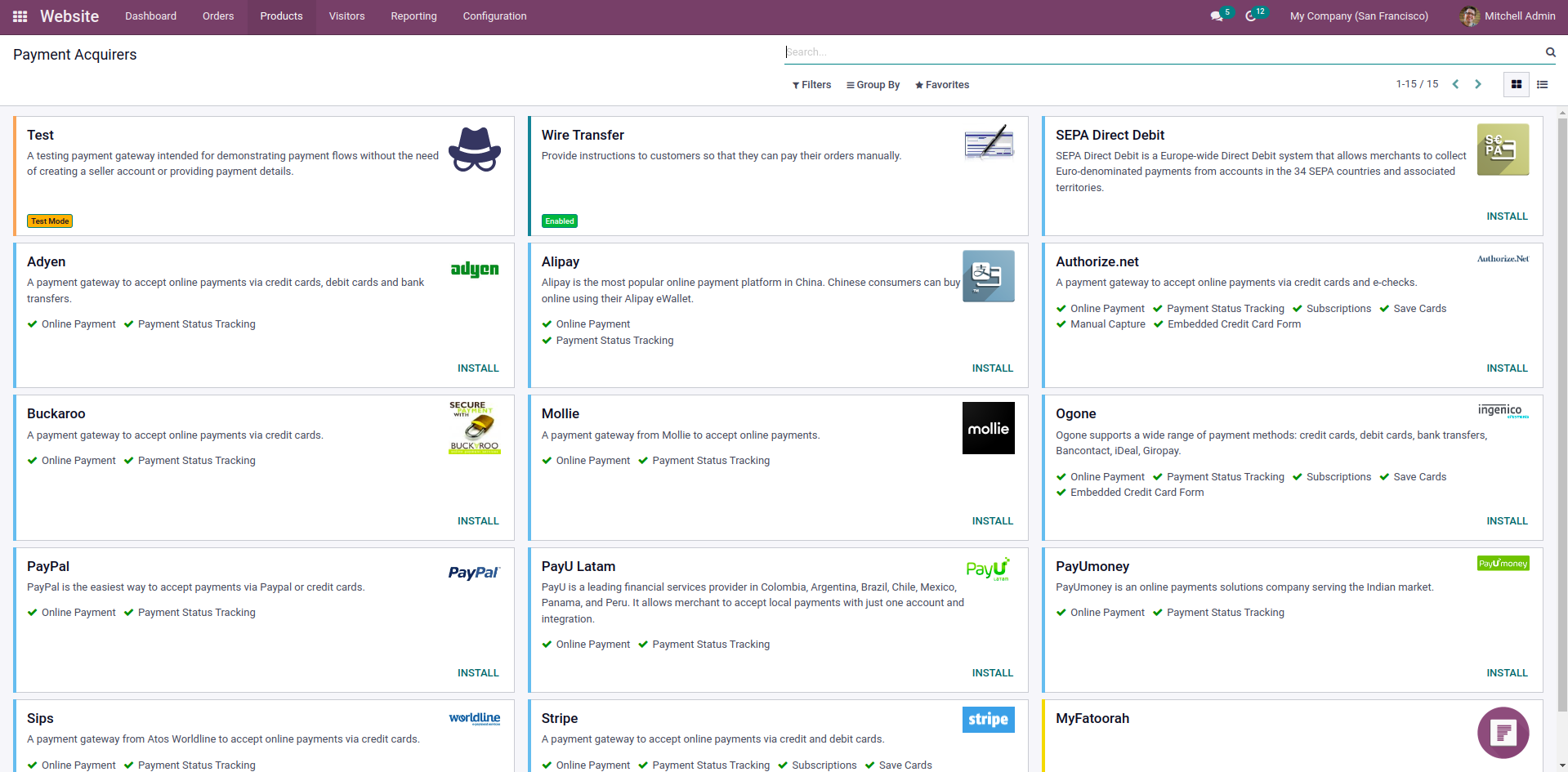Click the Test Mode badge
Viewport: 1568px width, 772px height.
50,221
